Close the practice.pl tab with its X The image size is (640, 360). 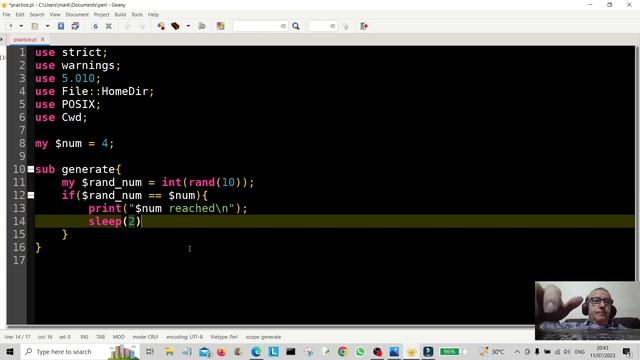tap(42, 40)
